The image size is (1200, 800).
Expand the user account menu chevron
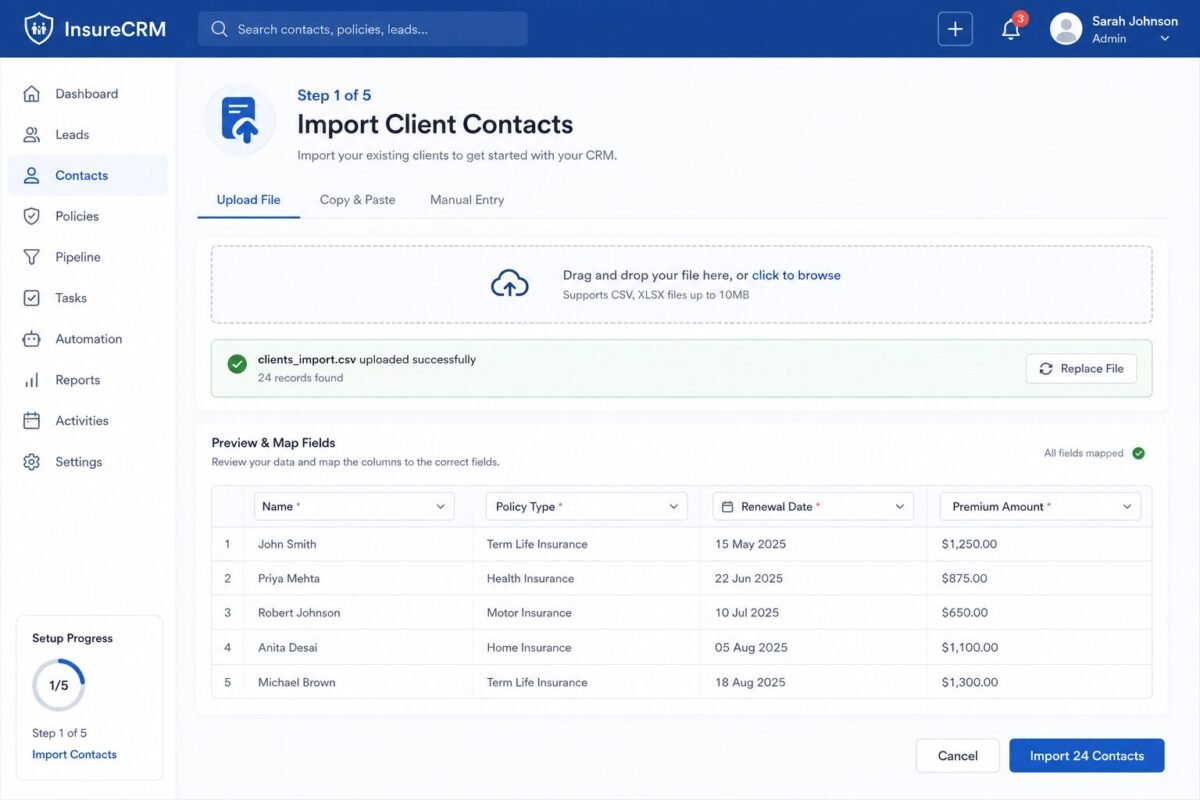click(x=1164, y=39)
